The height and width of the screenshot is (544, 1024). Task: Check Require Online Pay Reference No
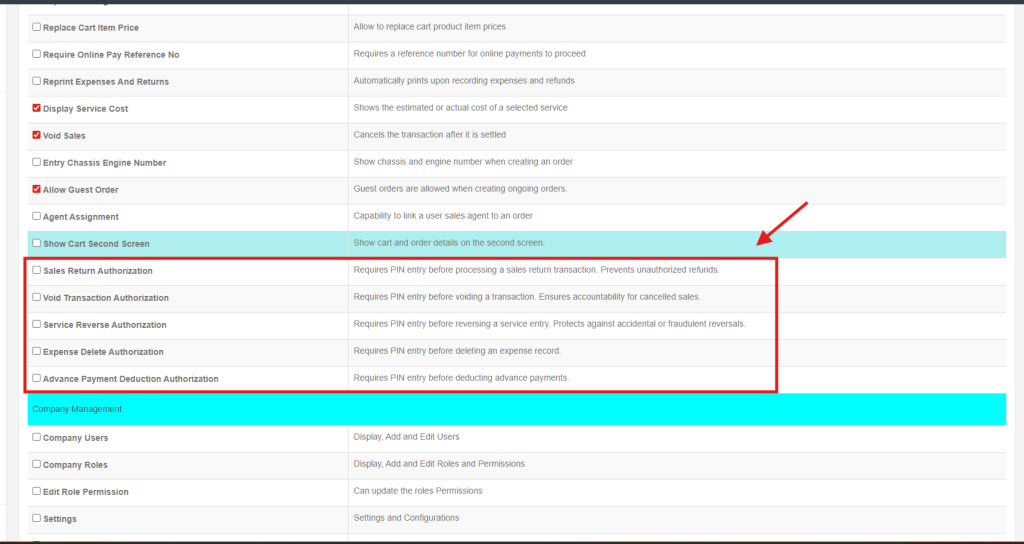(x=37, y=54)
